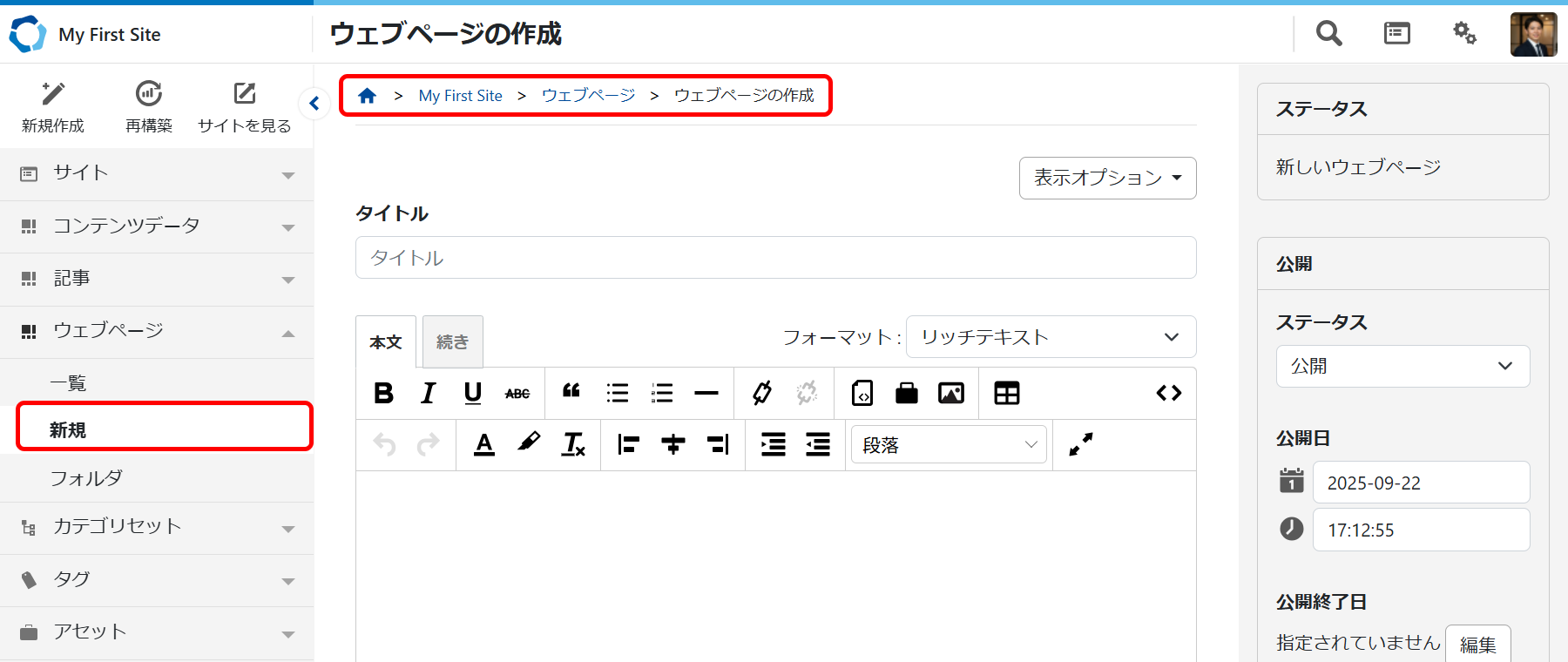Collapse the sidebar with arrow button
This screenshot has height=662, width=1568.
314,104
